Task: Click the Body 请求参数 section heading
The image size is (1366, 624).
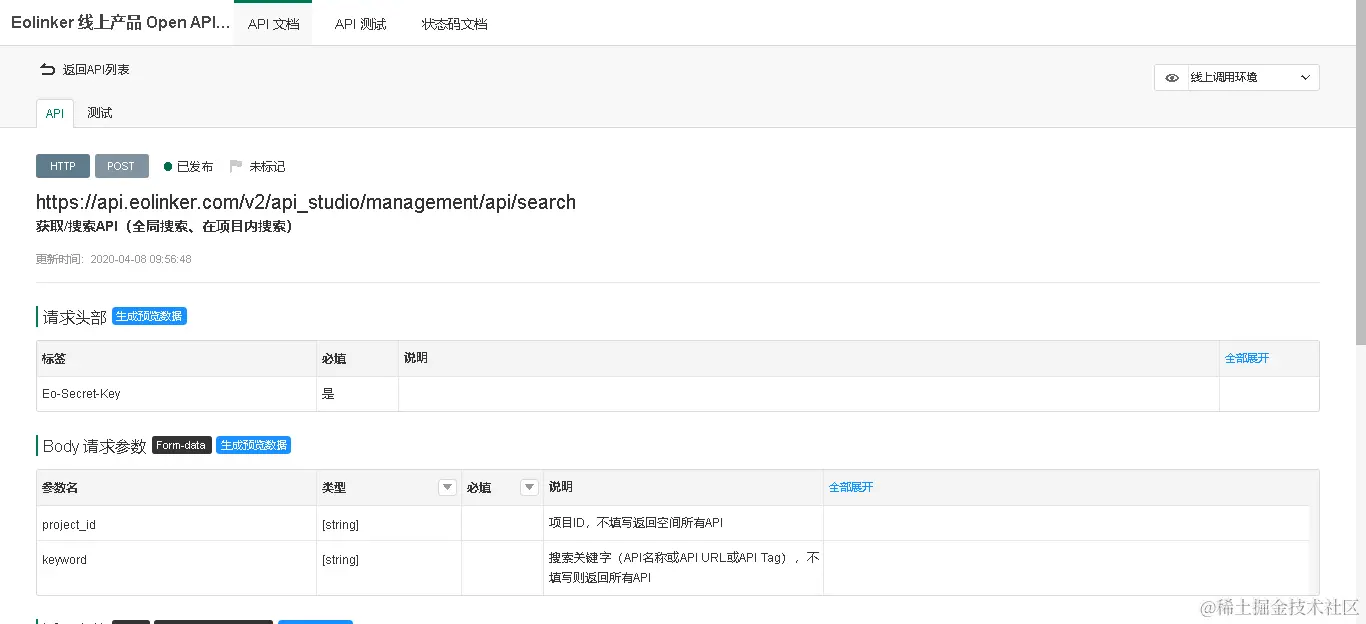Action: [x=95, y=446]
